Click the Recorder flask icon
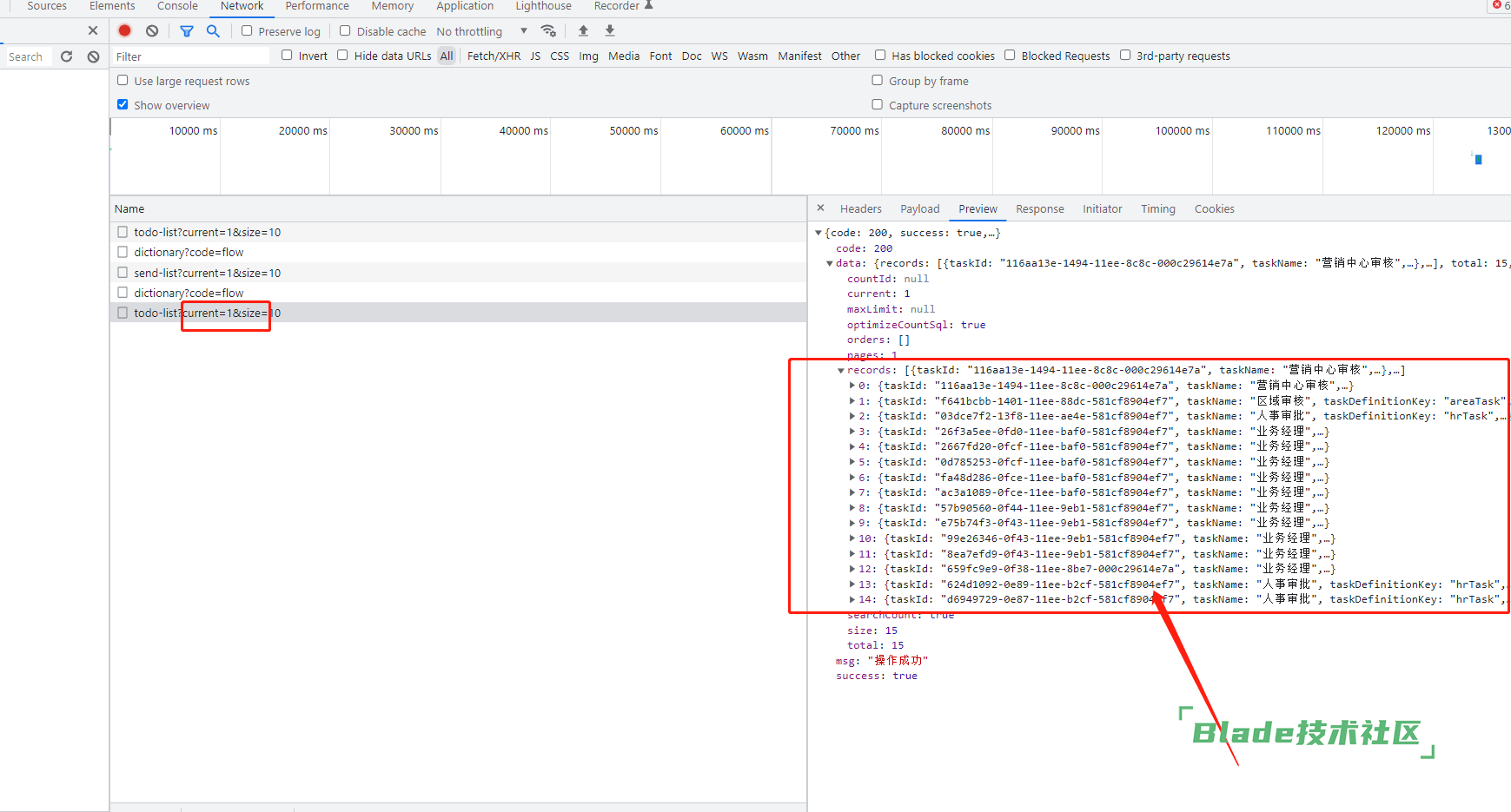1511x812 pixels. pos(648,5)
